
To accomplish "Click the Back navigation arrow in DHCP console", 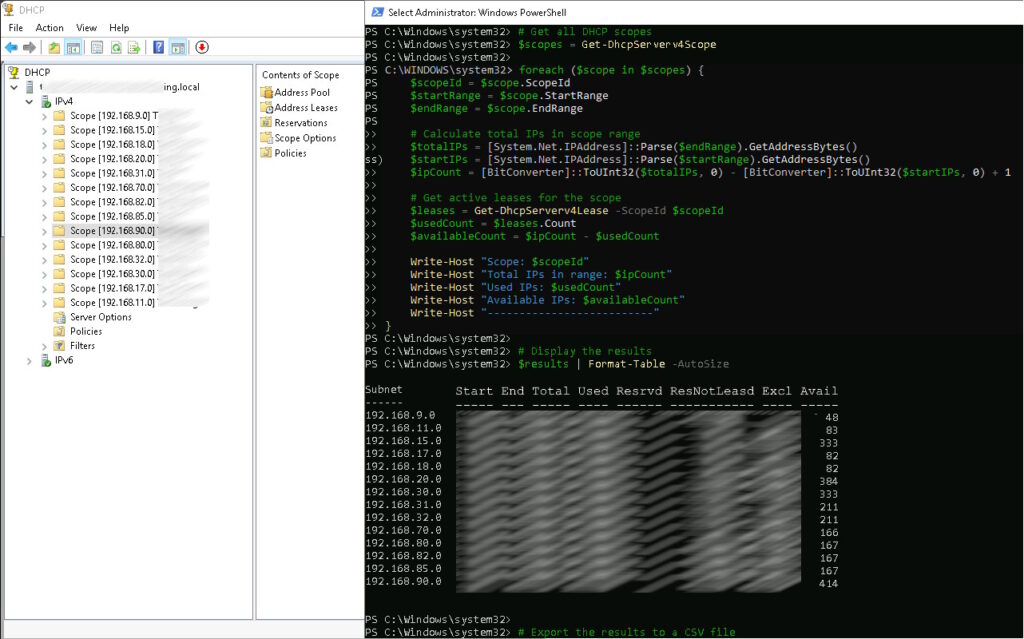I will [x=11, y=47].
